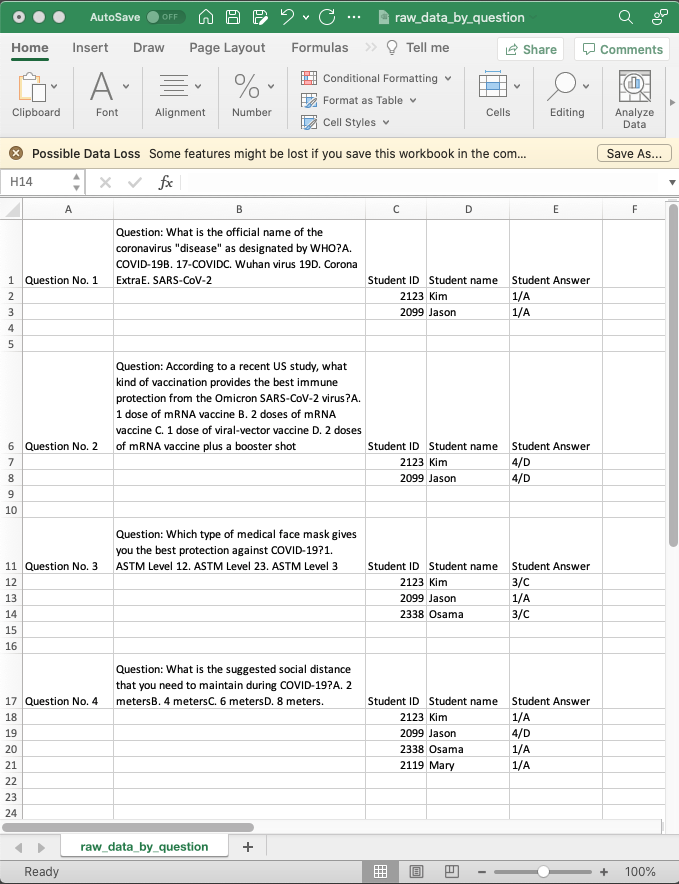This screenshot has height=884, width=679.
Task: Click the search magnifier in title bar
Action: tap(625, 17)
